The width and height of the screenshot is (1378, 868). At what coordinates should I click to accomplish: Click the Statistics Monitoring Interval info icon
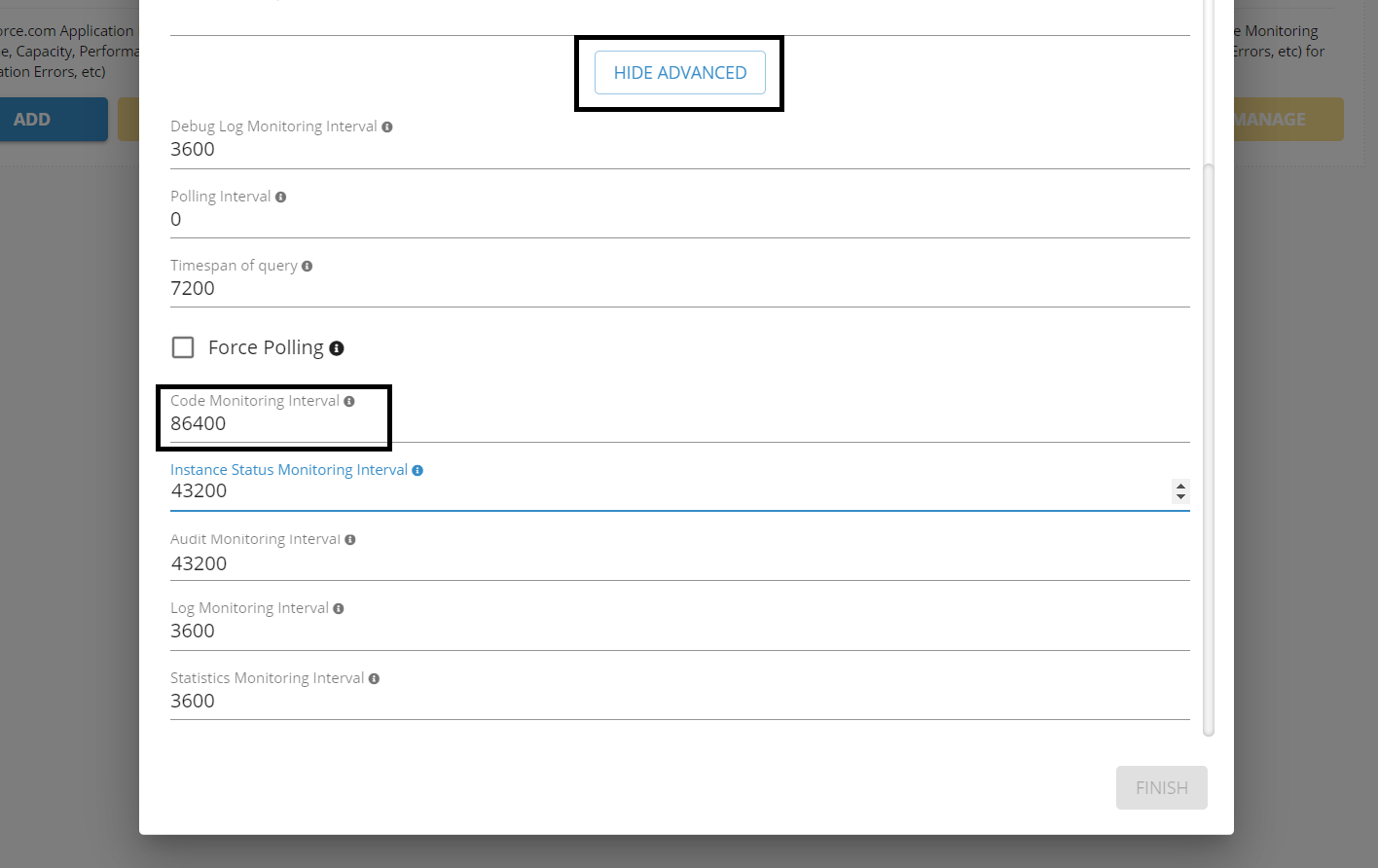375,677
